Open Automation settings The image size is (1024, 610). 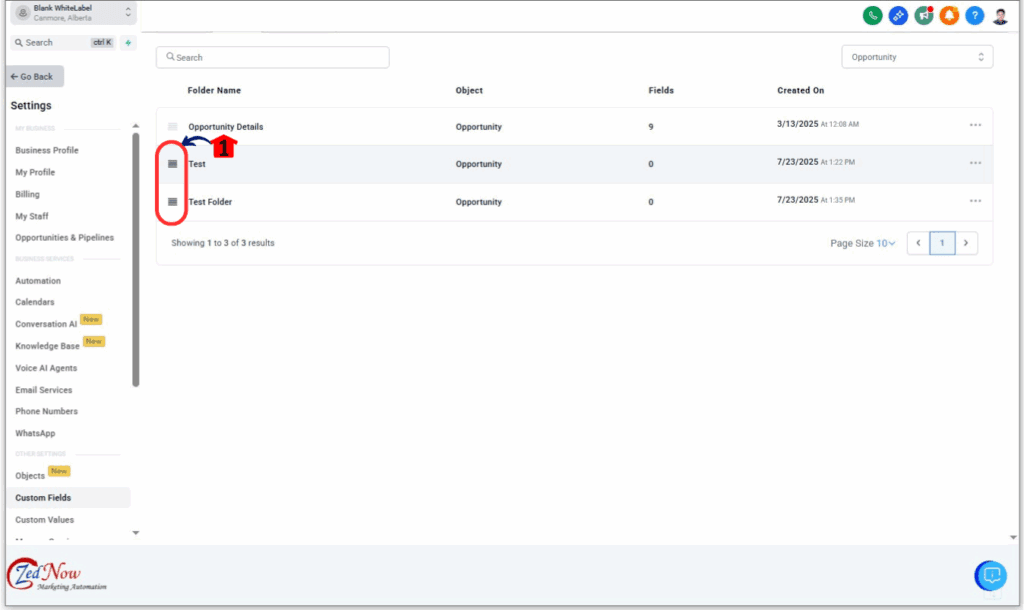click(38, 281)
